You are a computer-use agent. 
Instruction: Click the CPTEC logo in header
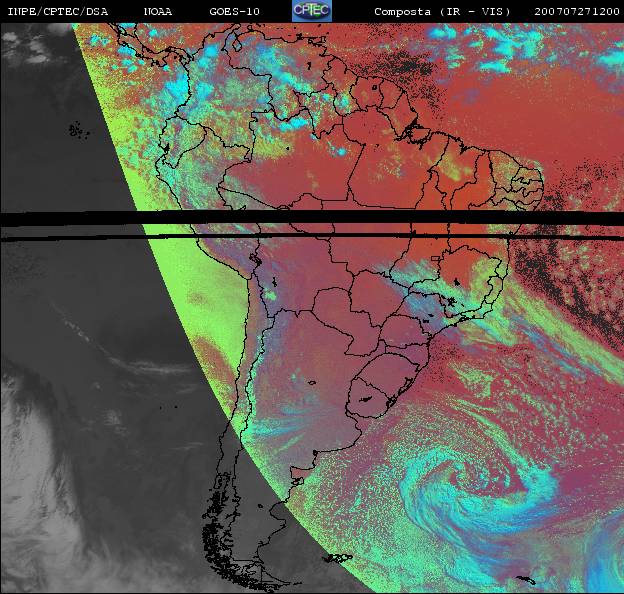(312, 11)
